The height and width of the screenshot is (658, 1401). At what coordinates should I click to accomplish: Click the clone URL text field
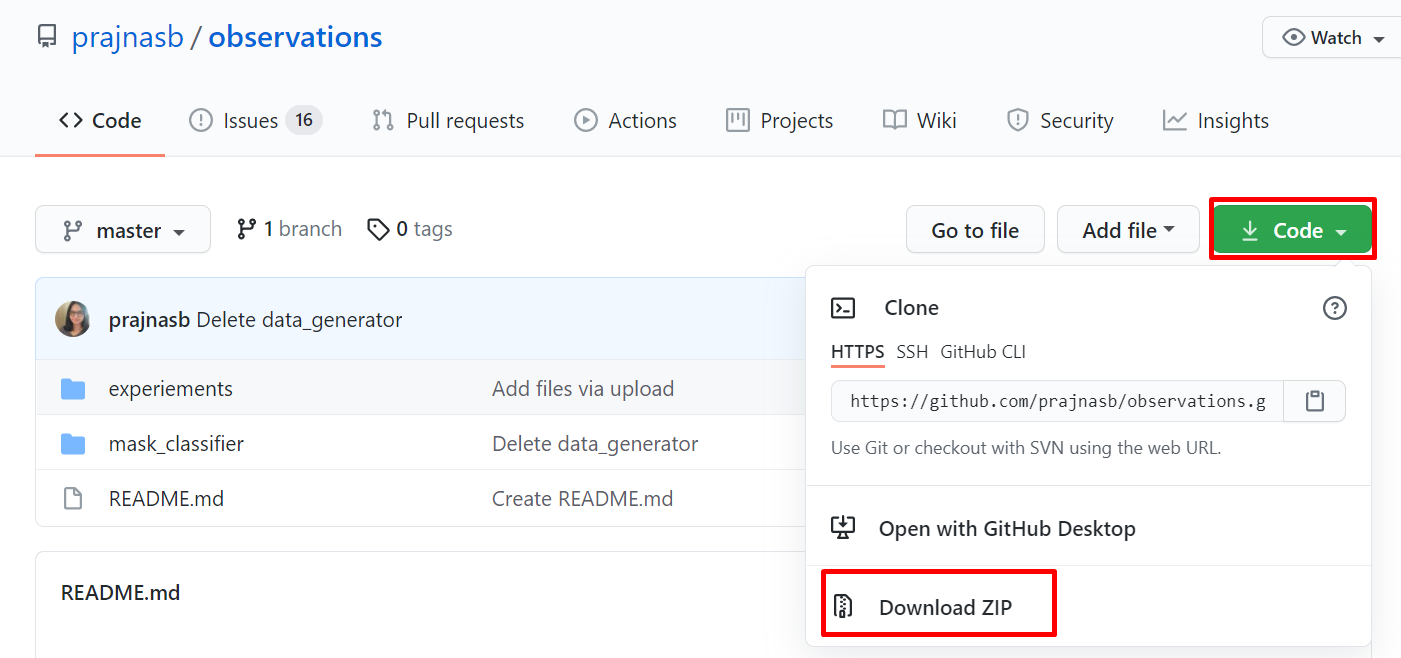click(x=1058, y=401)
